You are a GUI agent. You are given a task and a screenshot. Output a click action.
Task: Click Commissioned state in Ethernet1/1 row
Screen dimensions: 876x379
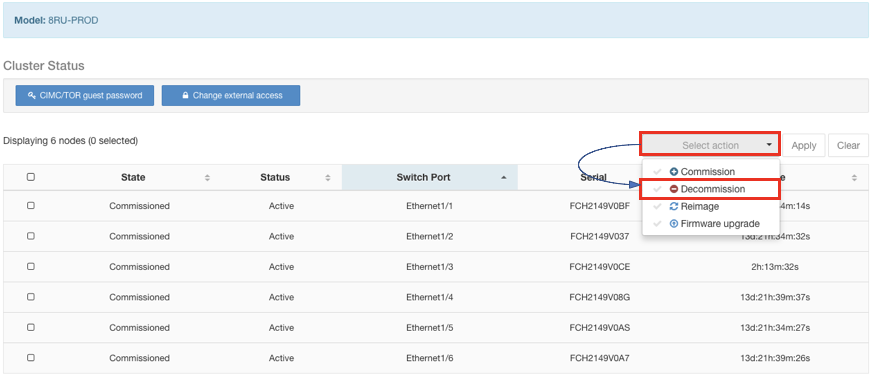(x=139, y=206)
